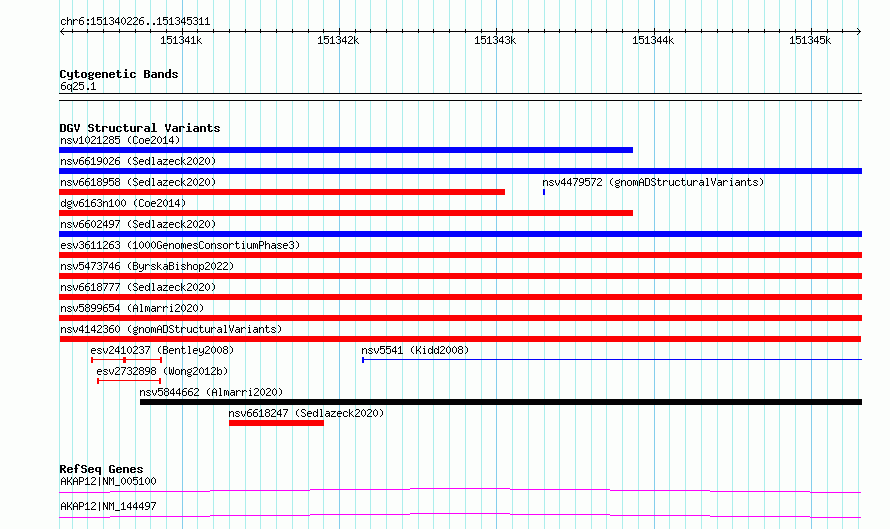Click the nsv5541 (Kidd2008) thin blue line
Viewport: 890px width, 529px height.
(612, 360)
